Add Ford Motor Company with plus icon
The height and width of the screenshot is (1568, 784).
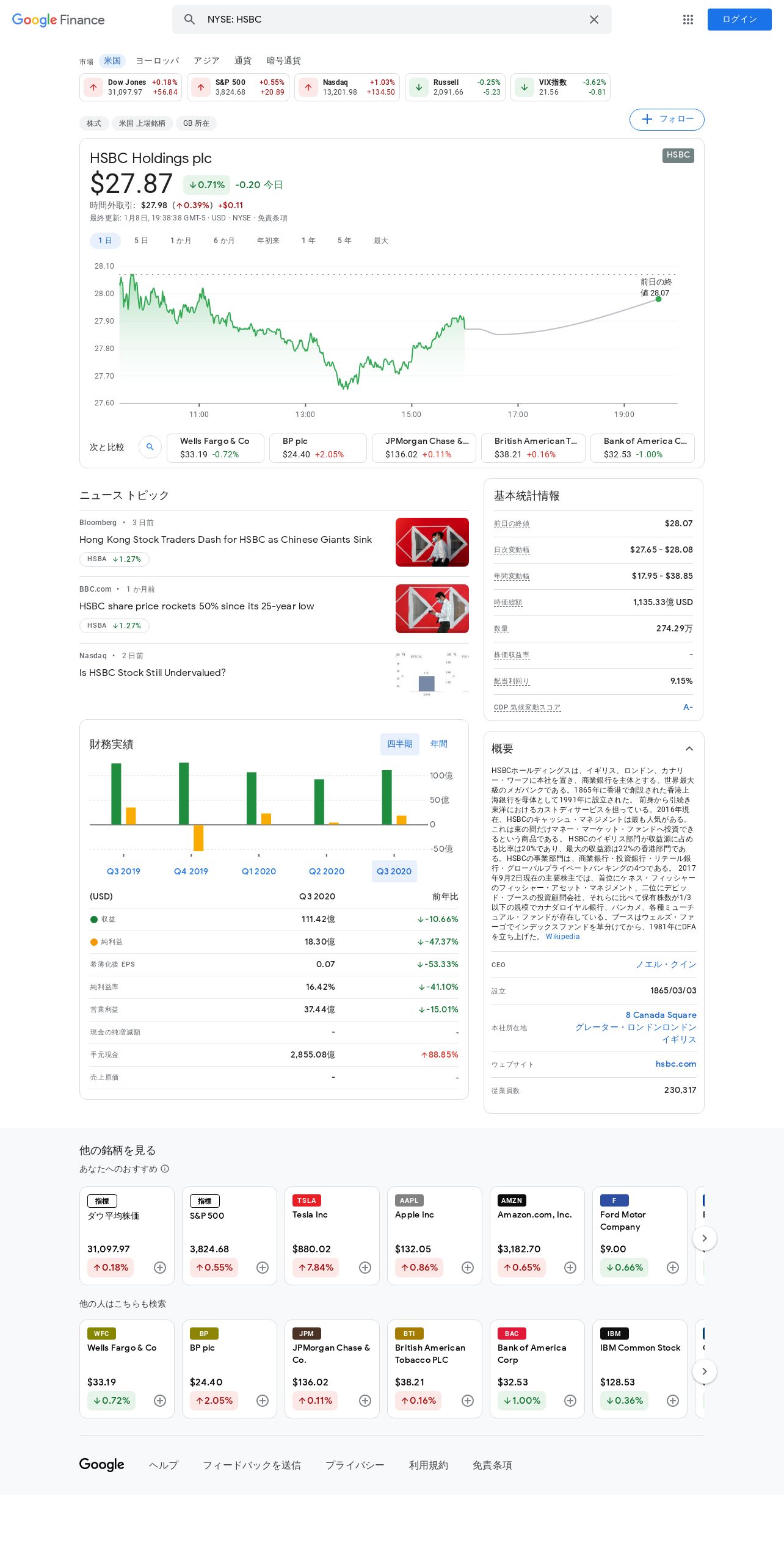(673, 1268)
